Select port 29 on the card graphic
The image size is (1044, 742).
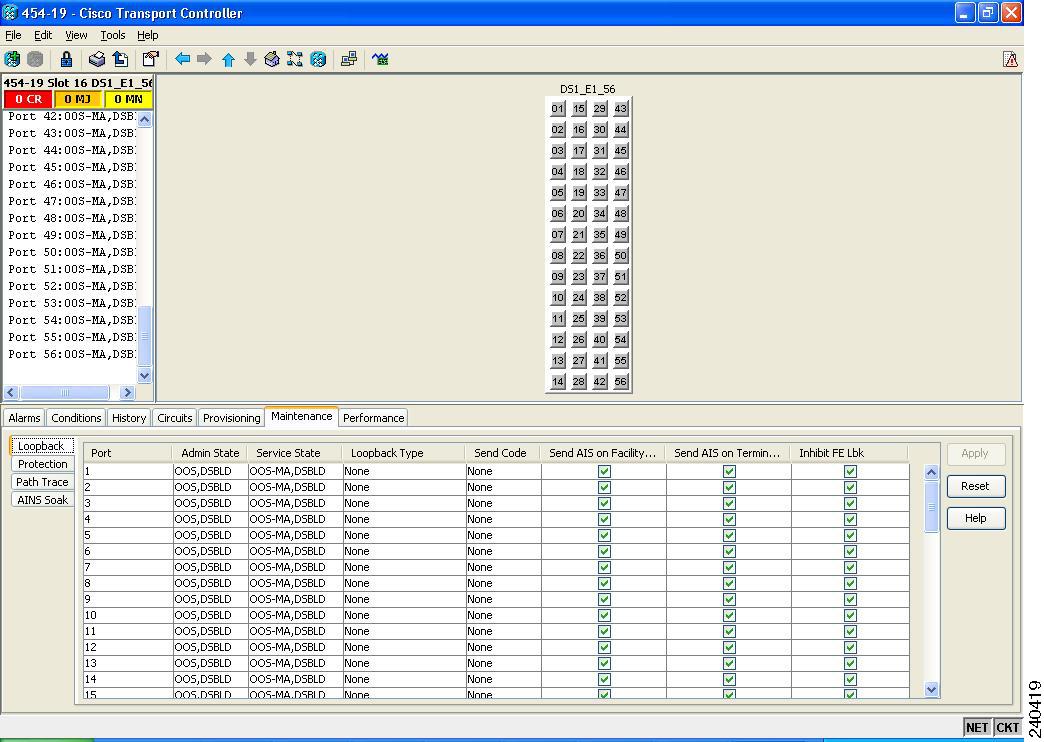tap(600, 109)
